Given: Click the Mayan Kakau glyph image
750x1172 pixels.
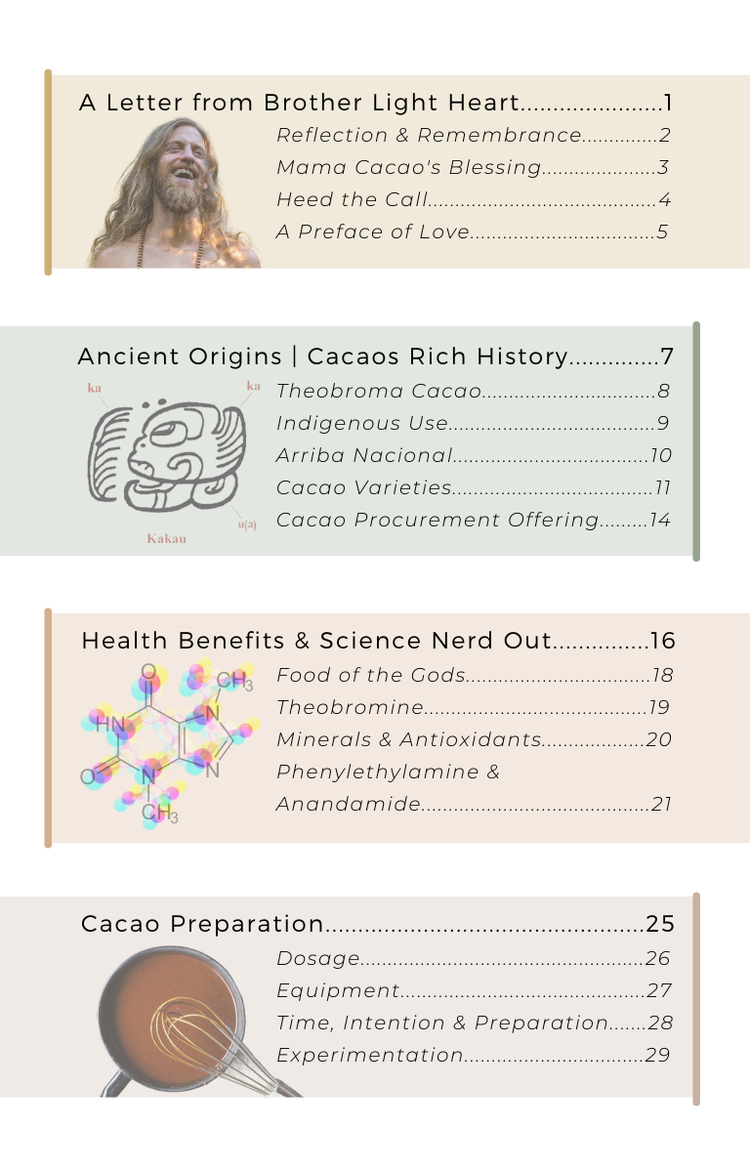Looking at the screenshot, I should (171, 463).
